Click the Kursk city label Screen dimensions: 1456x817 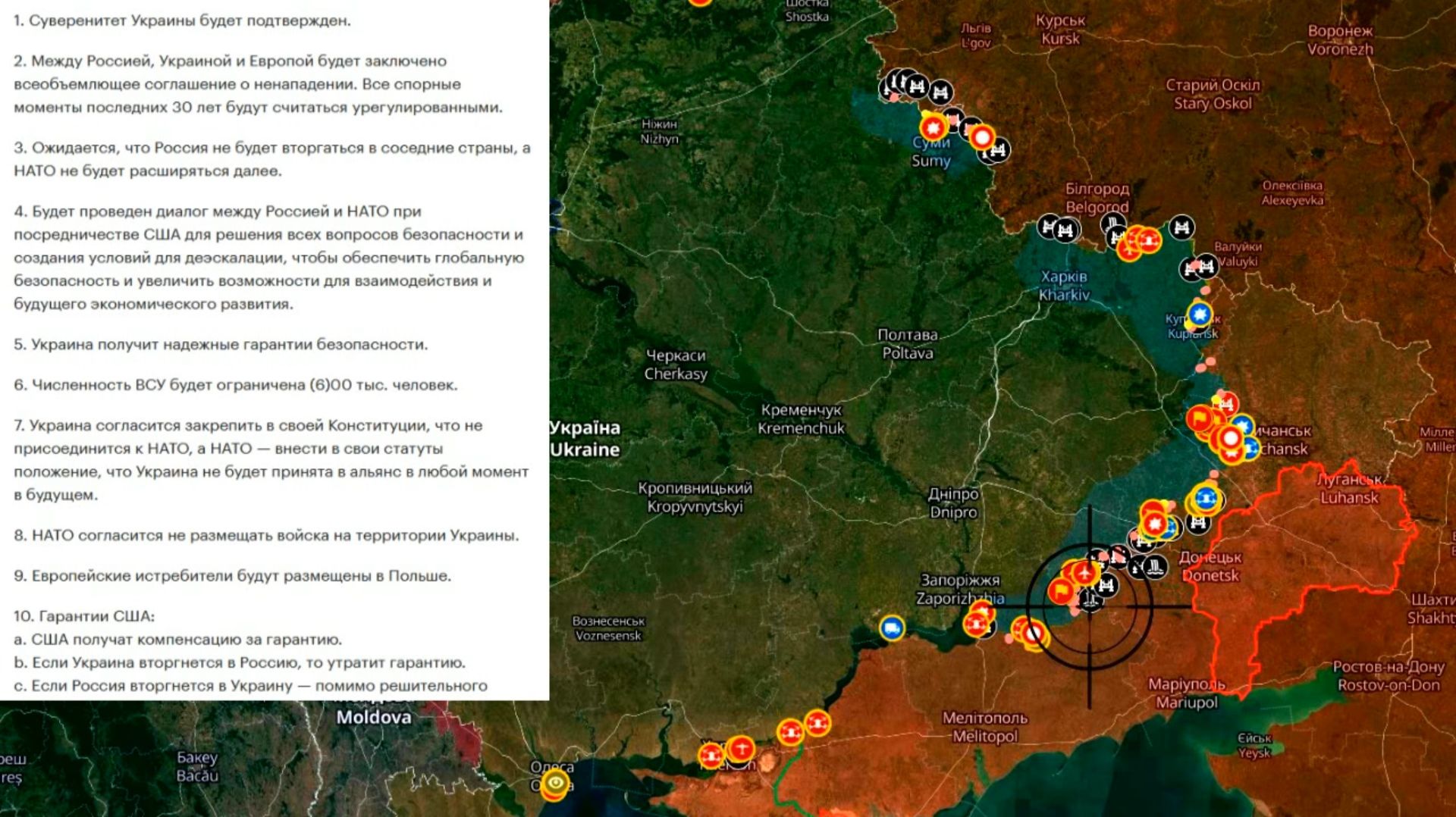[x=1060, y=30]
